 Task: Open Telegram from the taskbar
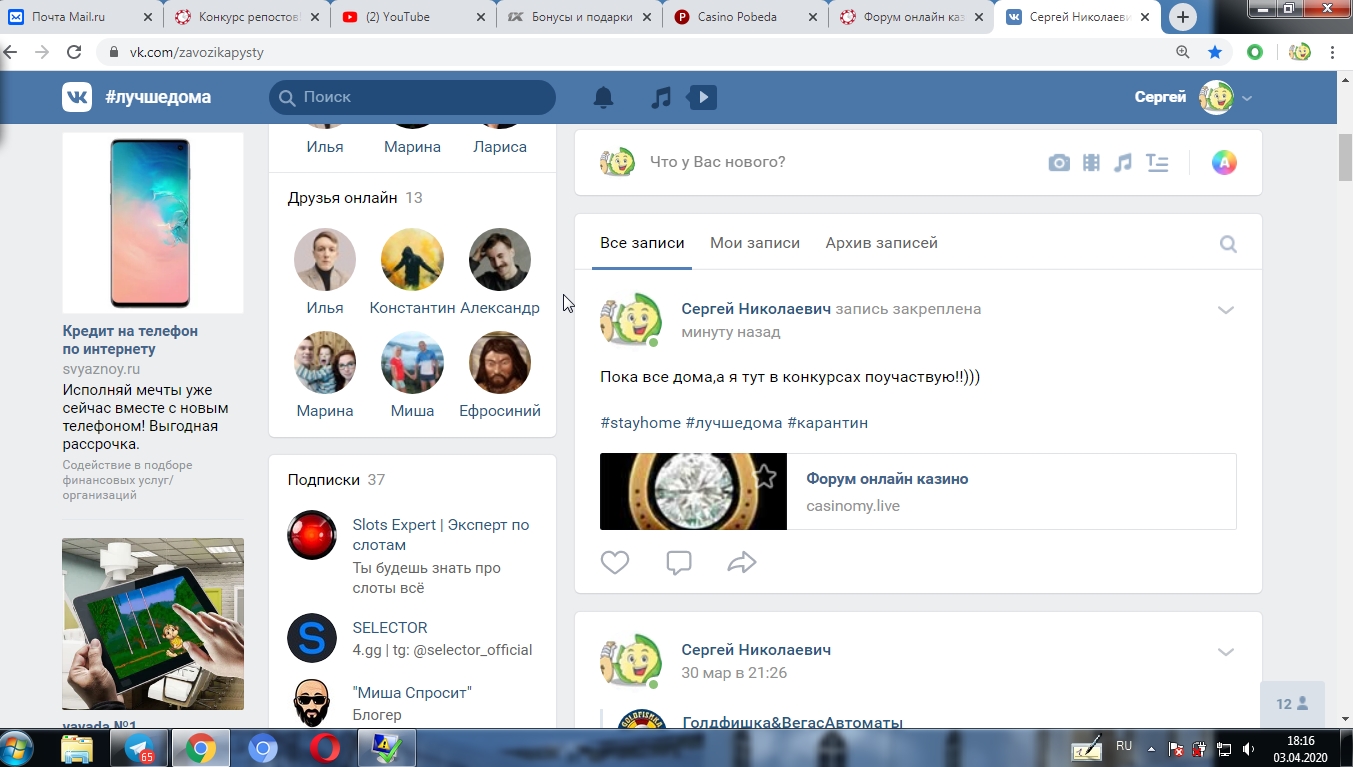pyautogui.click(x=140, y=748)
